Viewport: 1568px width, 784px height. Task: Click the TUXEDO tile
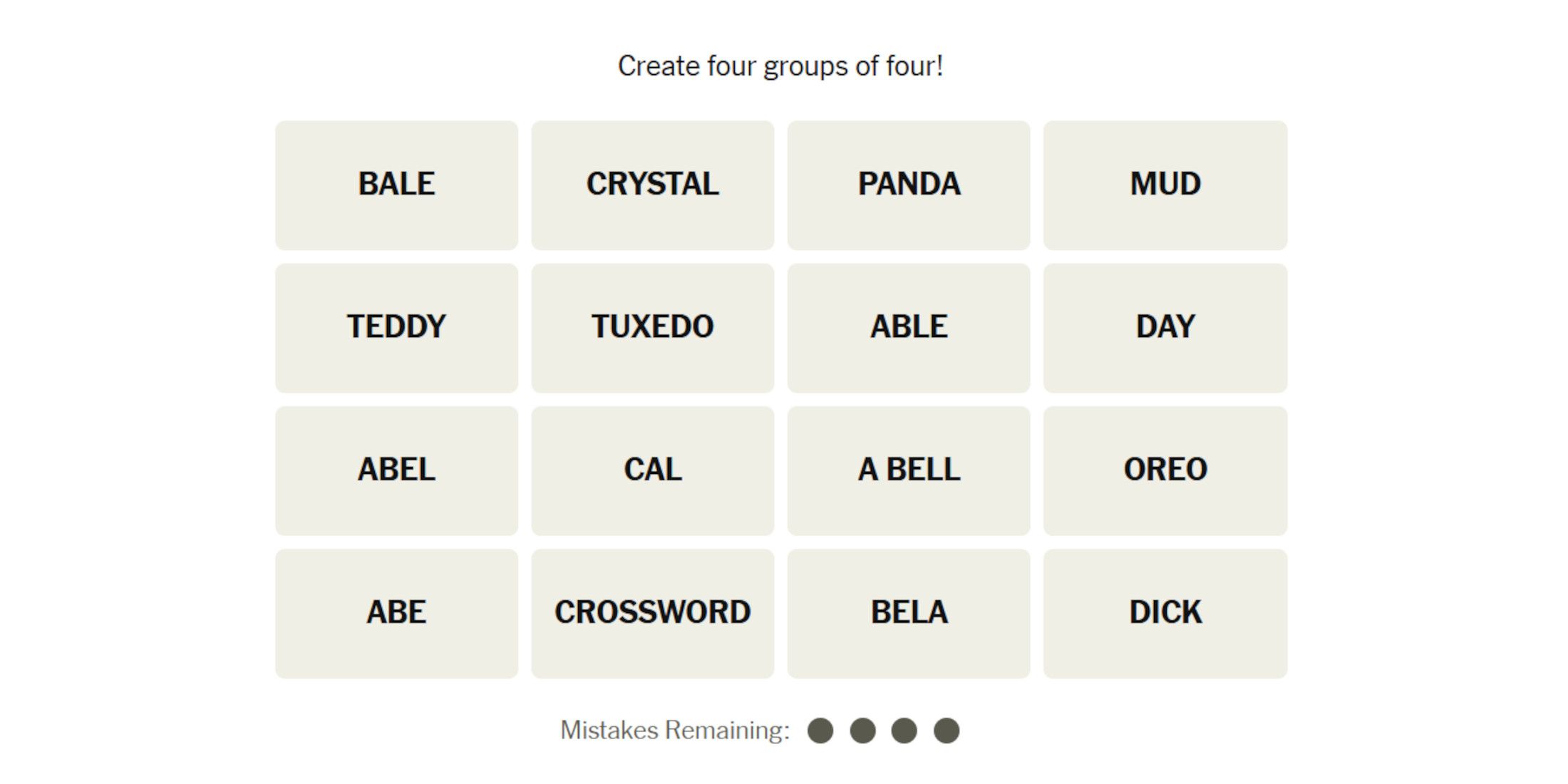pos(652,327)
